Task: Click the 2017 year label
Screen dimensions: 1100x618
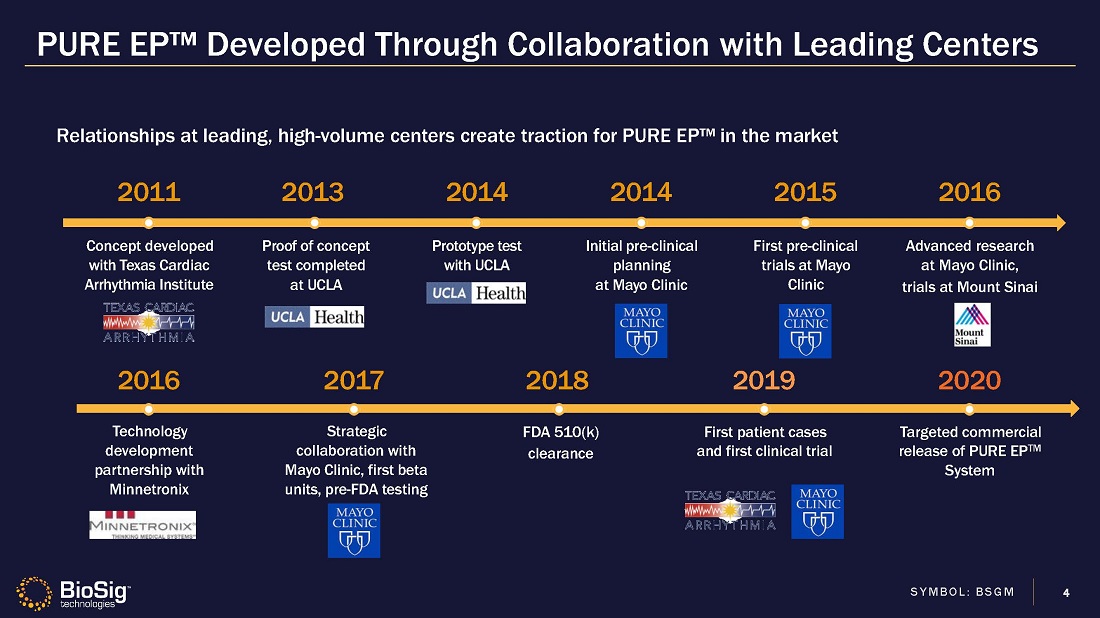Action: [354, 380]
